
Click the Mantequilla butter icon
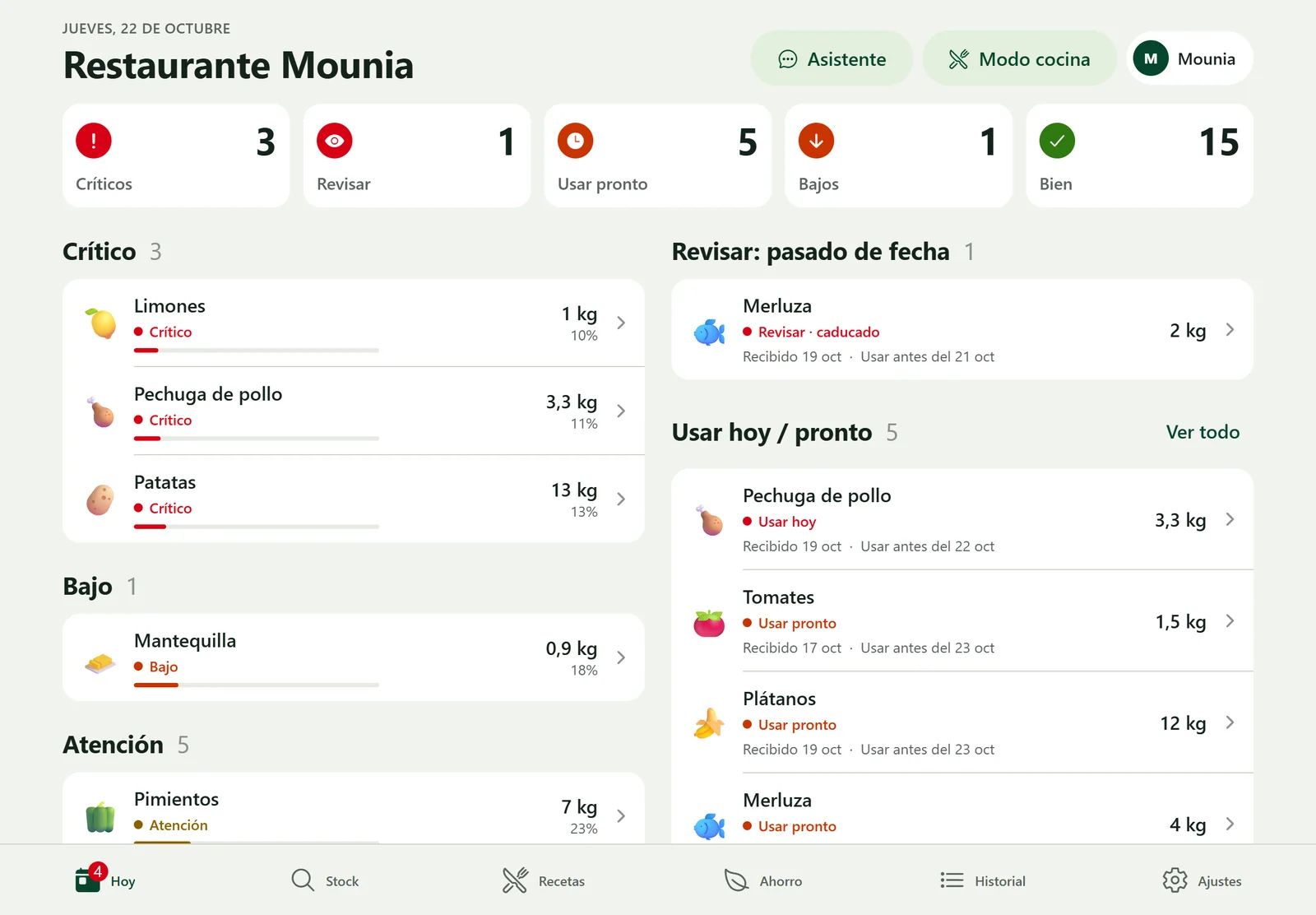click(x=101, y=662)
